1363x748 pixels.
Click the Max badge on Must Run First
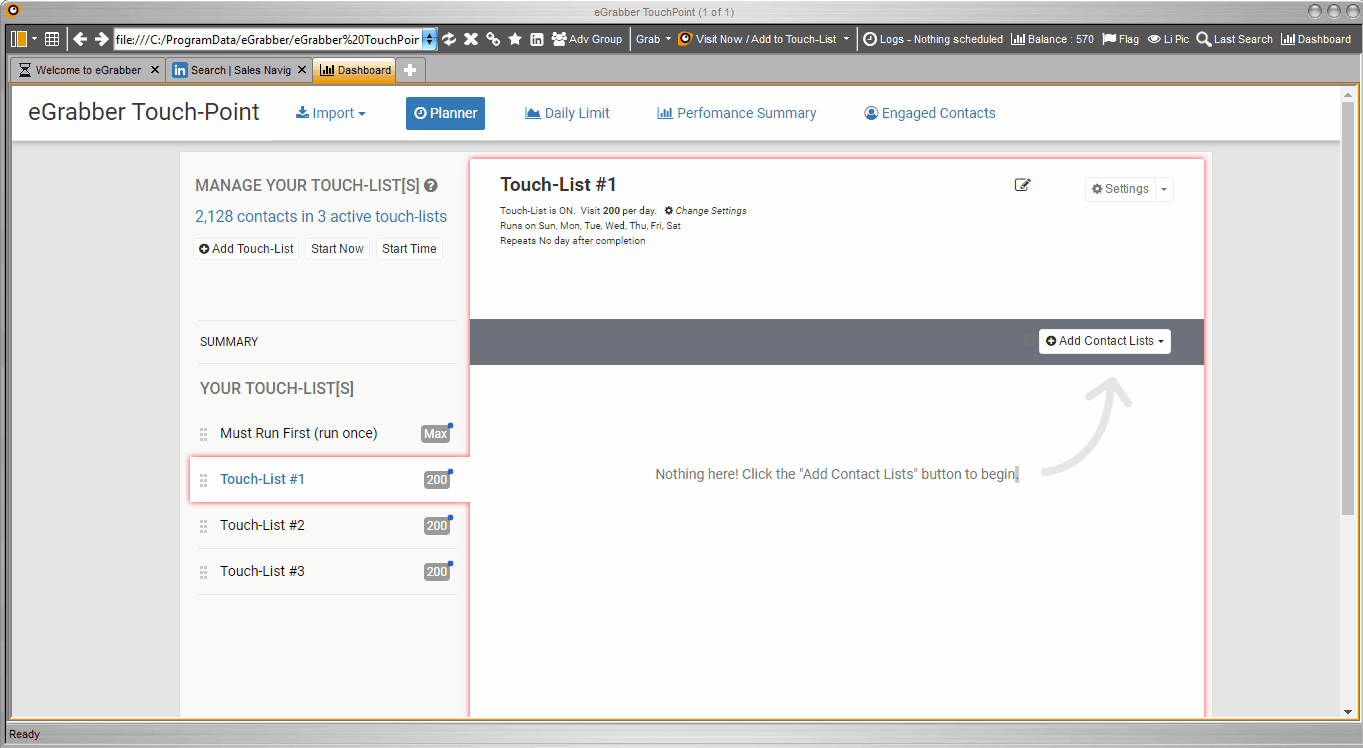435,434
